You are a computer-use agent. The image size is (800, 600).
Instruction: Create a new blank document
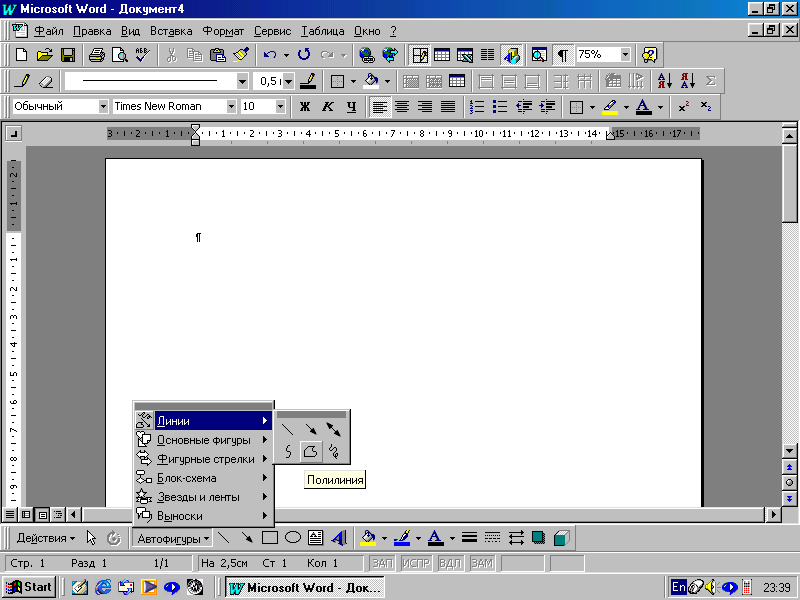click(21, 55)
